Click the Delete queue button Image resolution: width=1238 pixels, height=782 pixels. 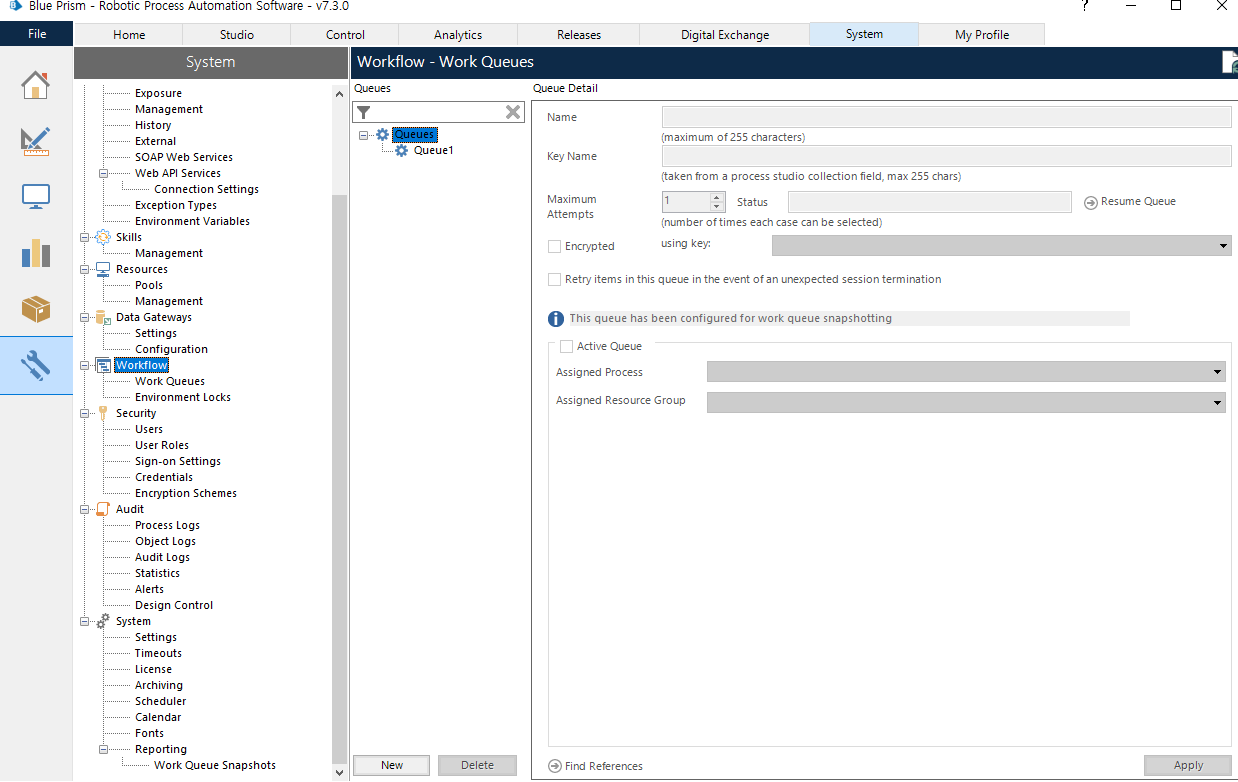click(x=477, y=765)
